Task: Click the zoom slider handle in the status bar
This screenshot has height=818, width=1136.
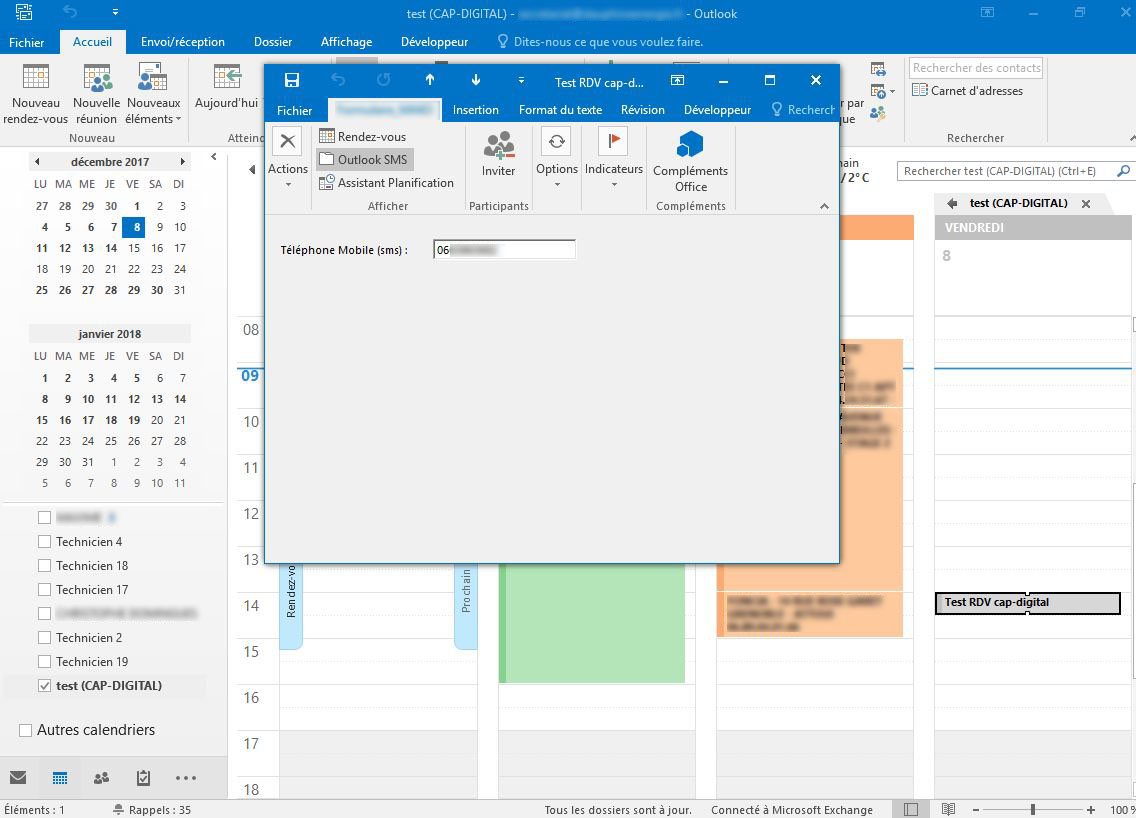Action: [x=1032, y=809]
